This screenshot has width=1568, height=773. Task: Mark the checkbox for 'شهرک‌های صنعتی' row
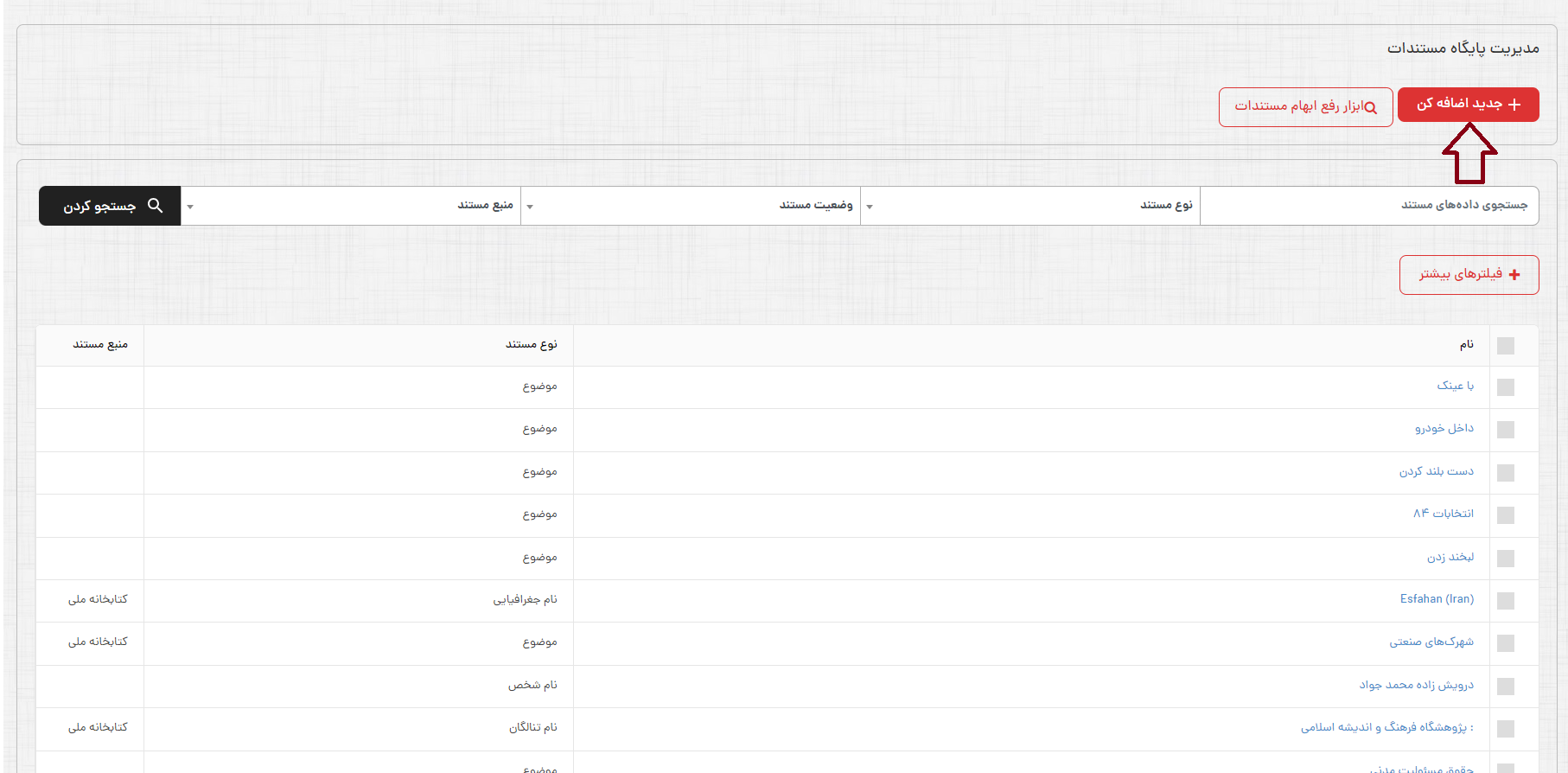click(1506, 643)
